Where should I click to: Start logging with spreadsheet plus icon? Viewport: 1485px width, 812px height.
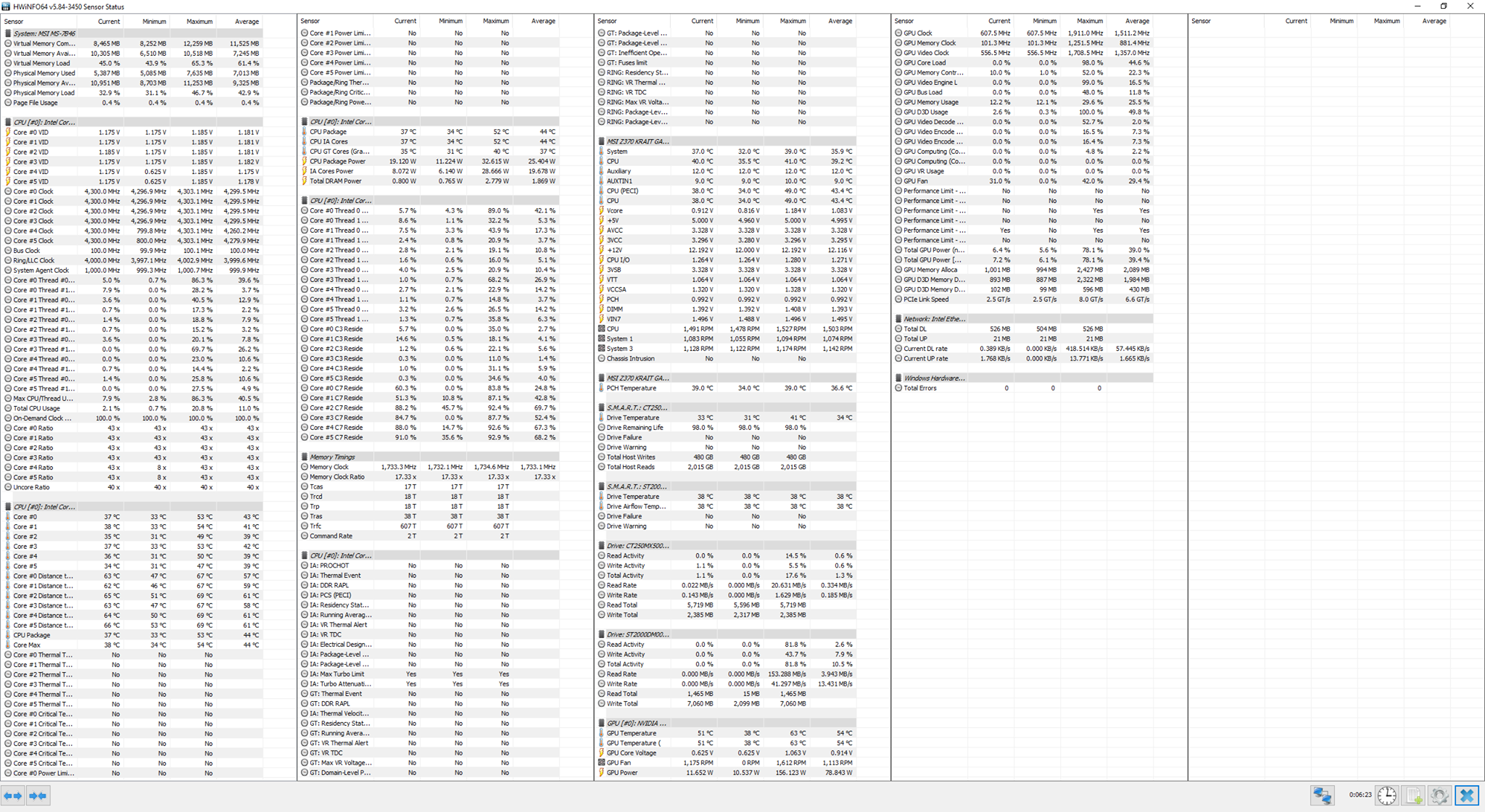(x=1414, y=795)
